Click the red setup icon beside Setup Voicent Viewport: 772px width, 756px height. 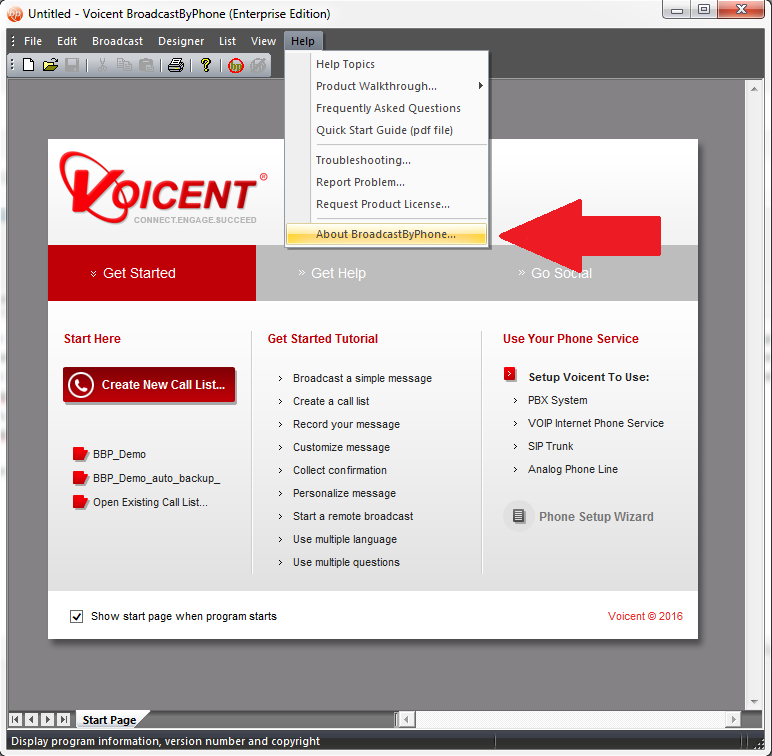coord(510,374)
